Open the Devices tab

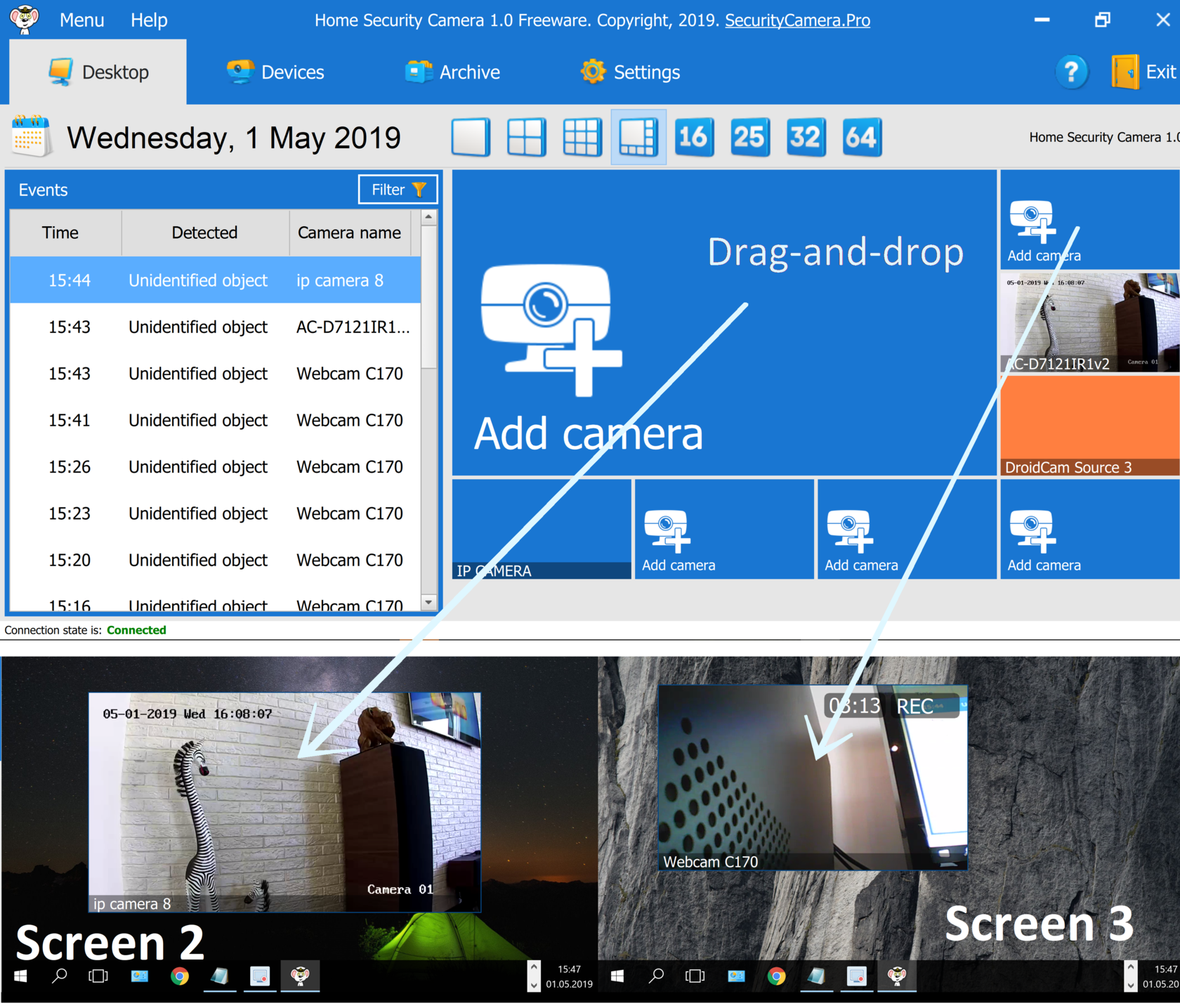point(275,72)
